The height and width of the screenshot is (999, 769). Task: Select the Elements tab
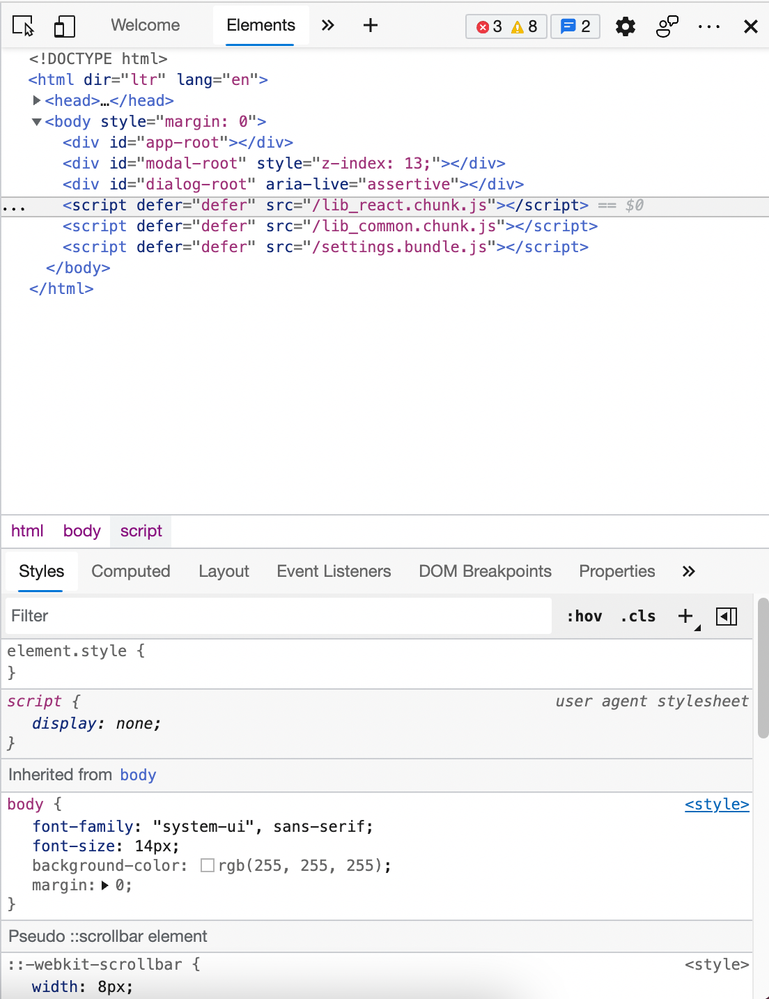tap(261, 25)
